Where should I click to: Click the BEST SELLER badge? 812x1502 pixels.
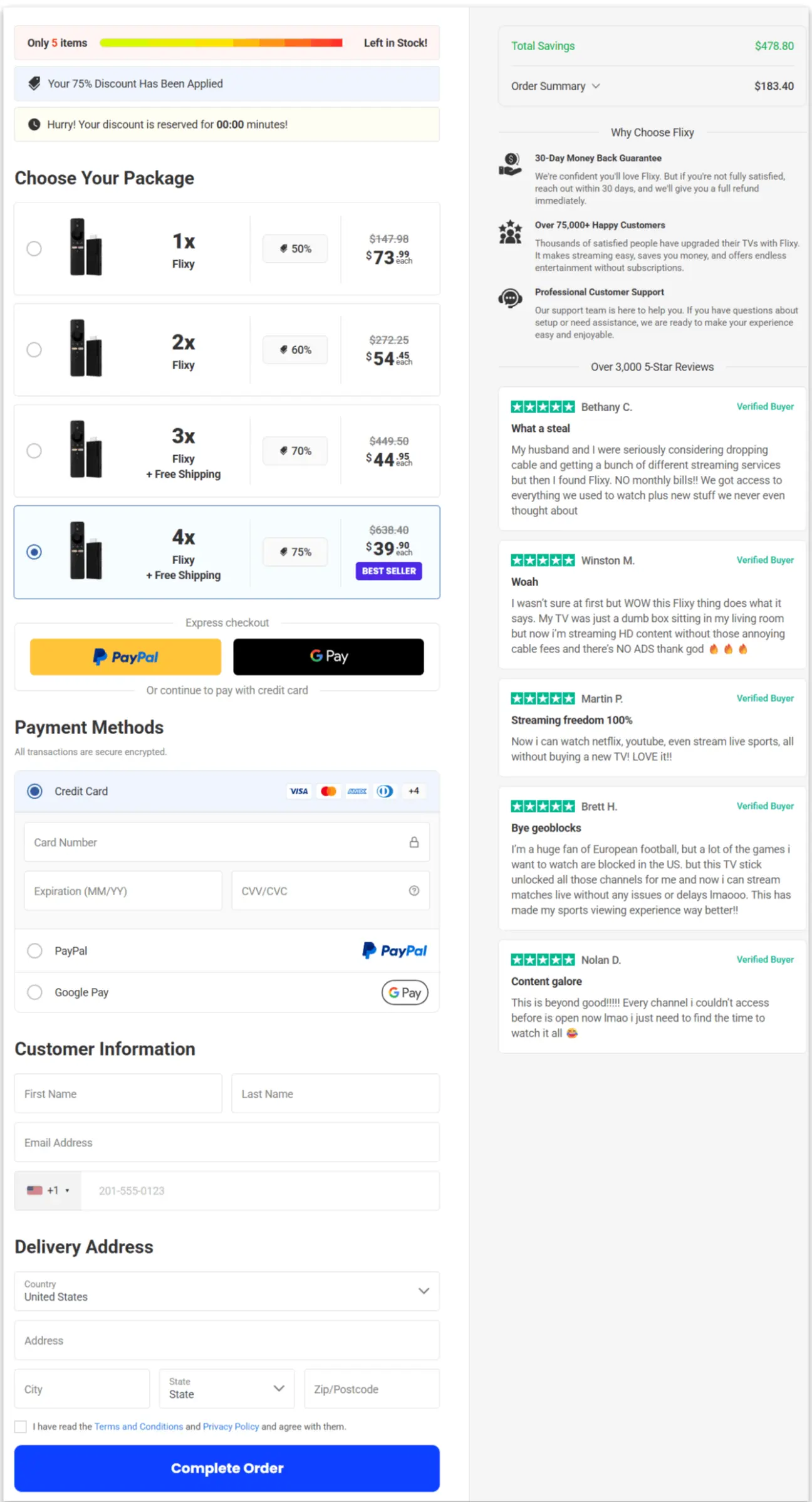pyautogui.click(x=389, y=570)
